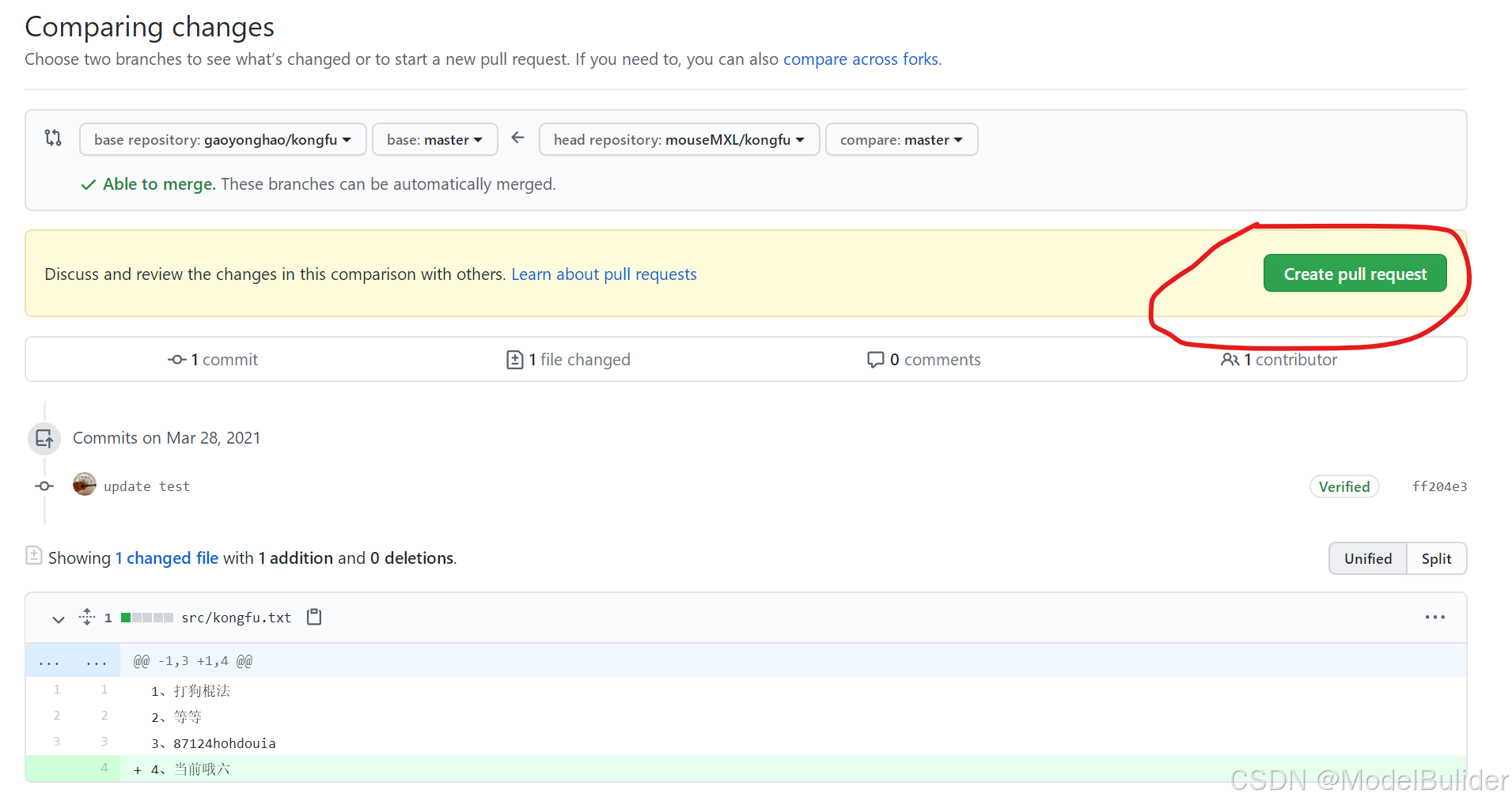
Task: Open the kebab menu on the diff header
Action: [1435, 617]
